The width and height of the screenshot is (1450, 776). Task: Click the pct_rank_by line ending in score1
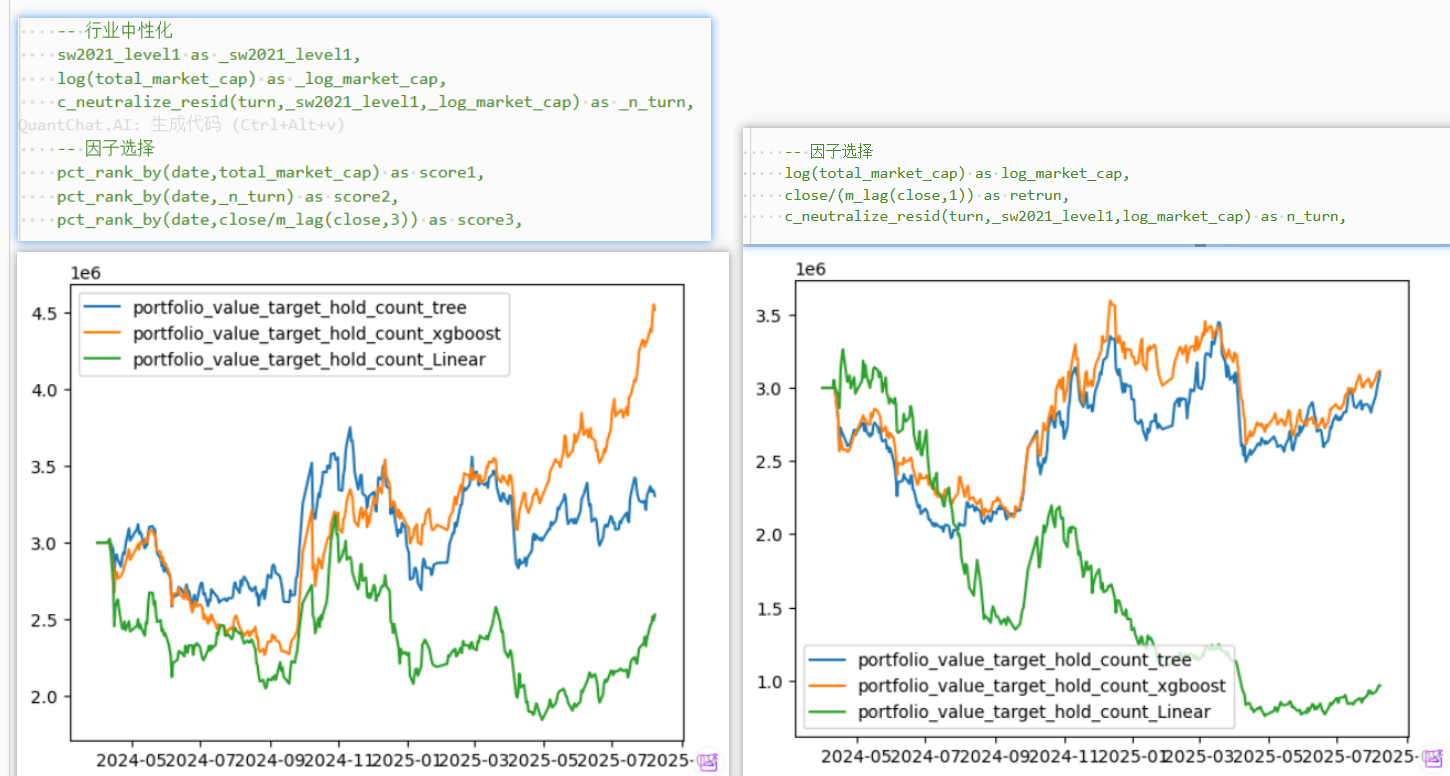[x=270, y=173]
